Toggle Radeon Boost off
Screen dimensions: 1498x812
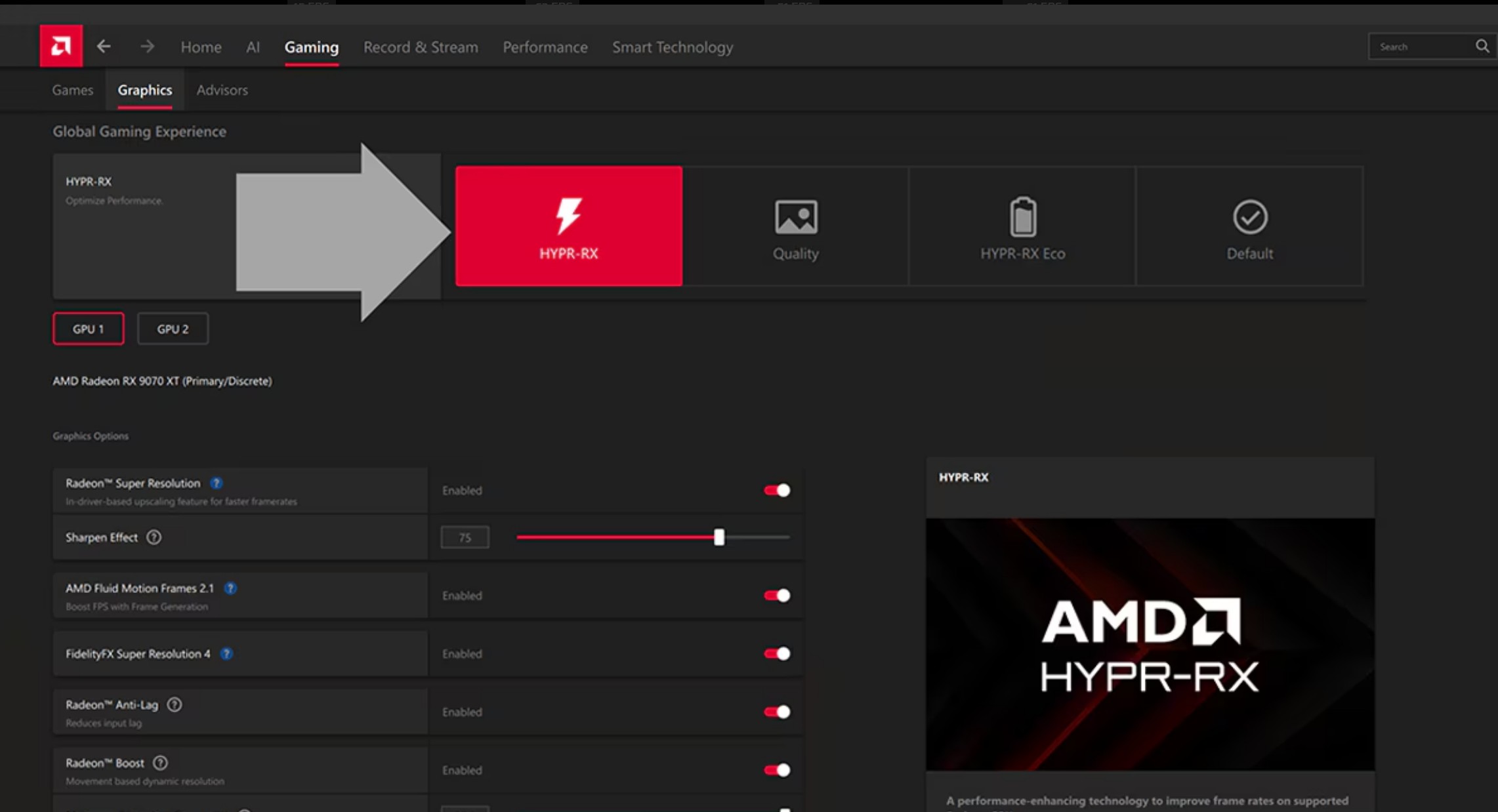point(777,770)
